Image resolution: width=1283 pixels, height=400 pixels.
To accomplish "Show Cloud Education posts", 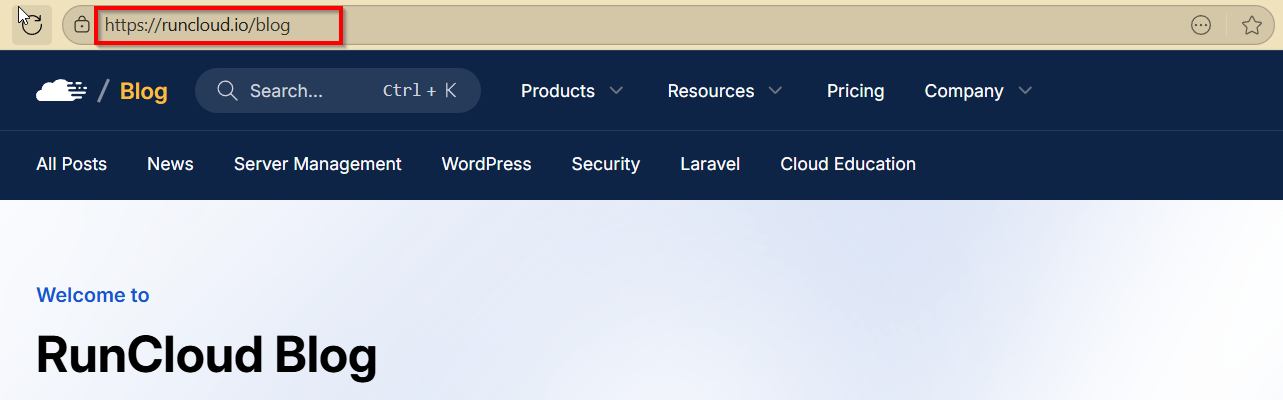I will click(x=847, y=164).
